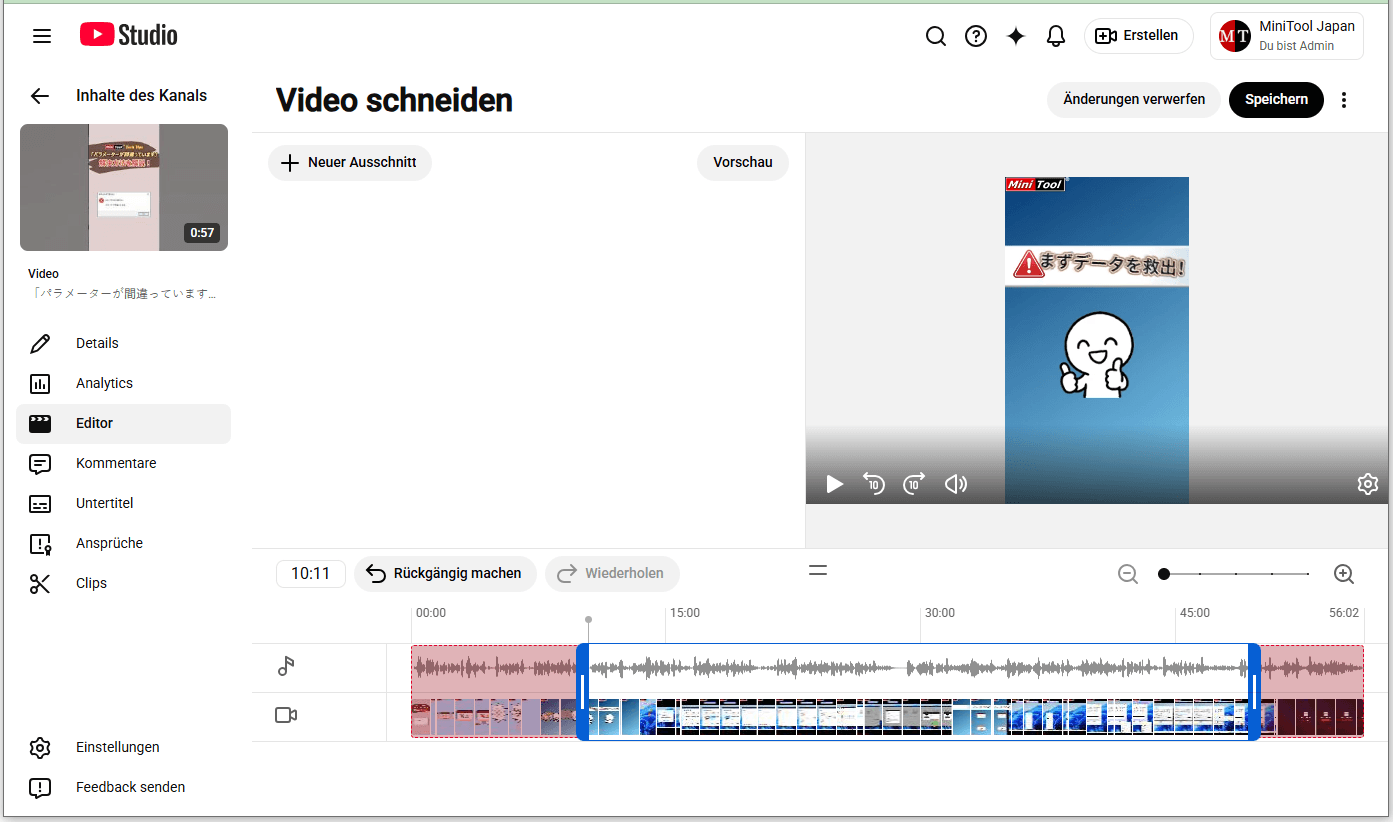This screenshot has width=1393, height=822.
Task: Click the video track camera icon
Action: [x=286, y=716]
